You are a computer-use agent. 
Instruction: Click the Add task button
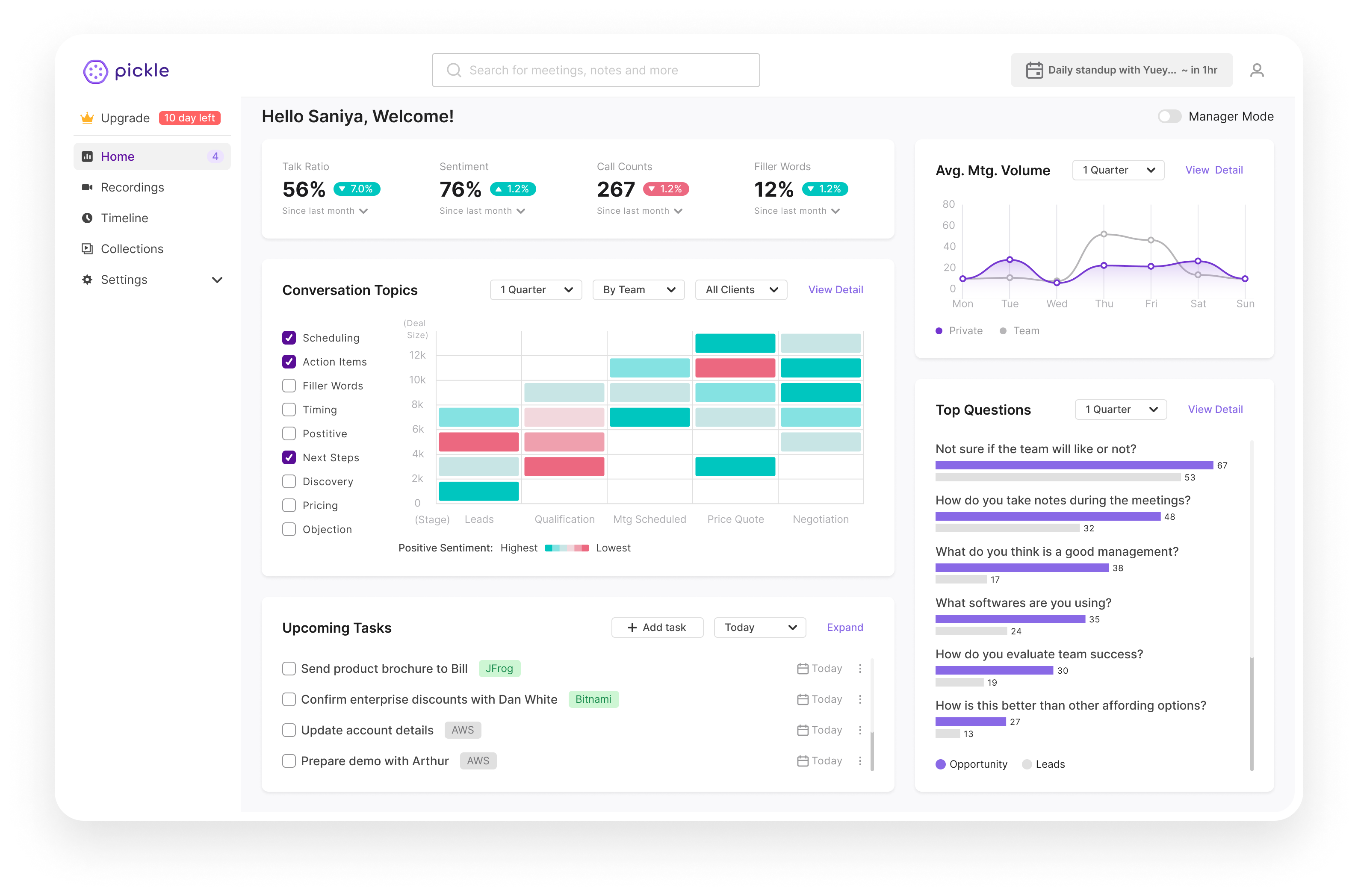pyautogui.click(x=657, y=628)
